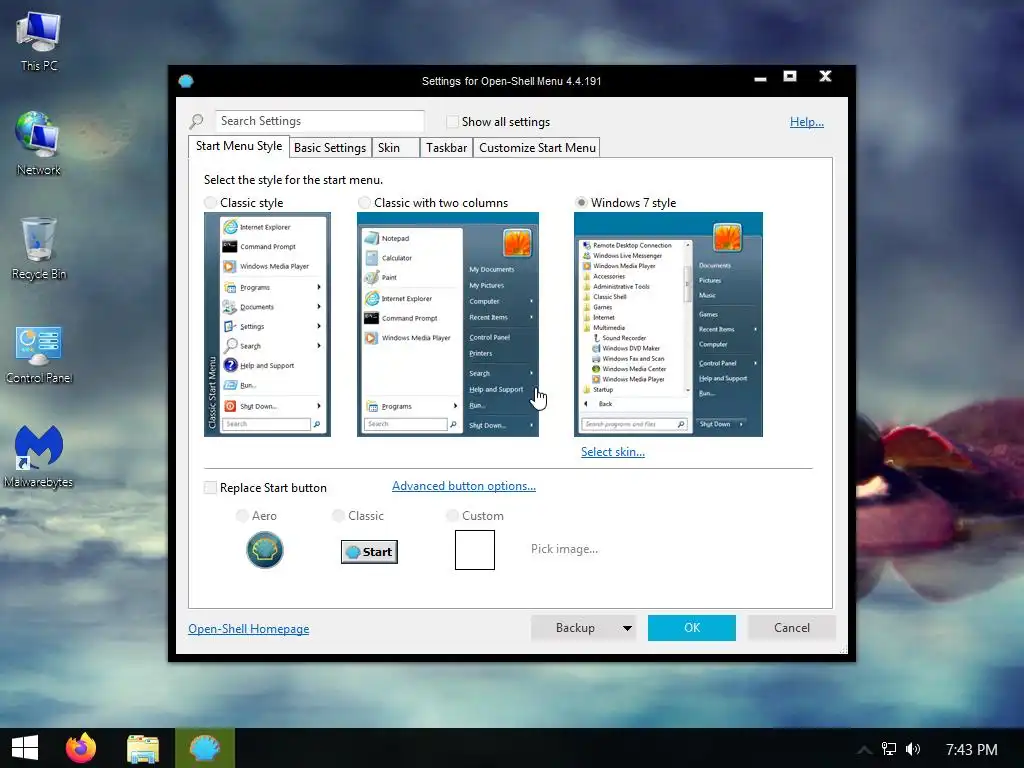Open the Select skin link
Viewport: 1024px width, 768px height.
point(613,452)
